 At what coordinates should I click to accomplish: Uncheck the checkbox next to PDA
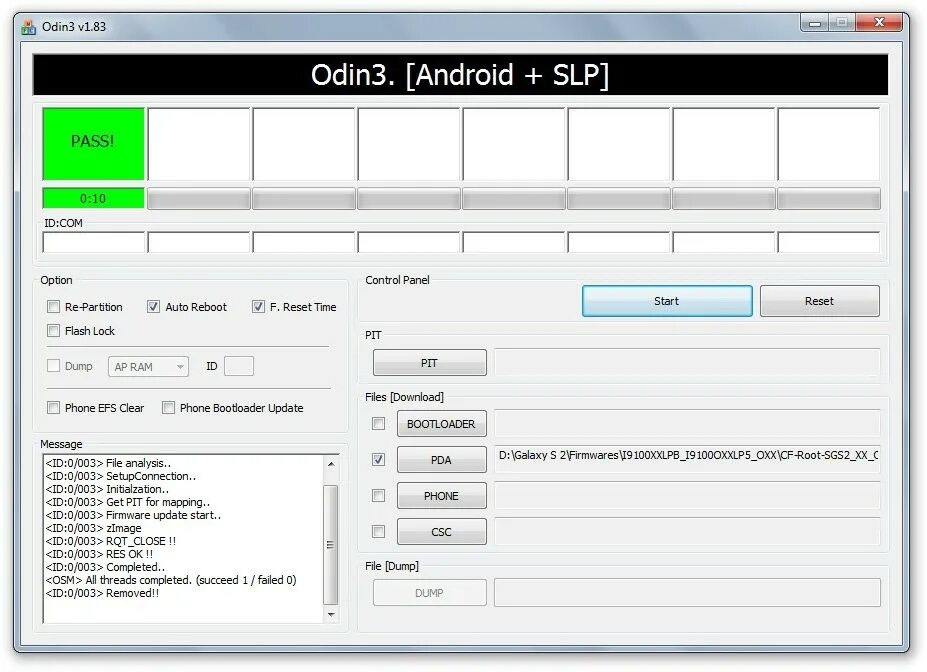pos(378,459)
